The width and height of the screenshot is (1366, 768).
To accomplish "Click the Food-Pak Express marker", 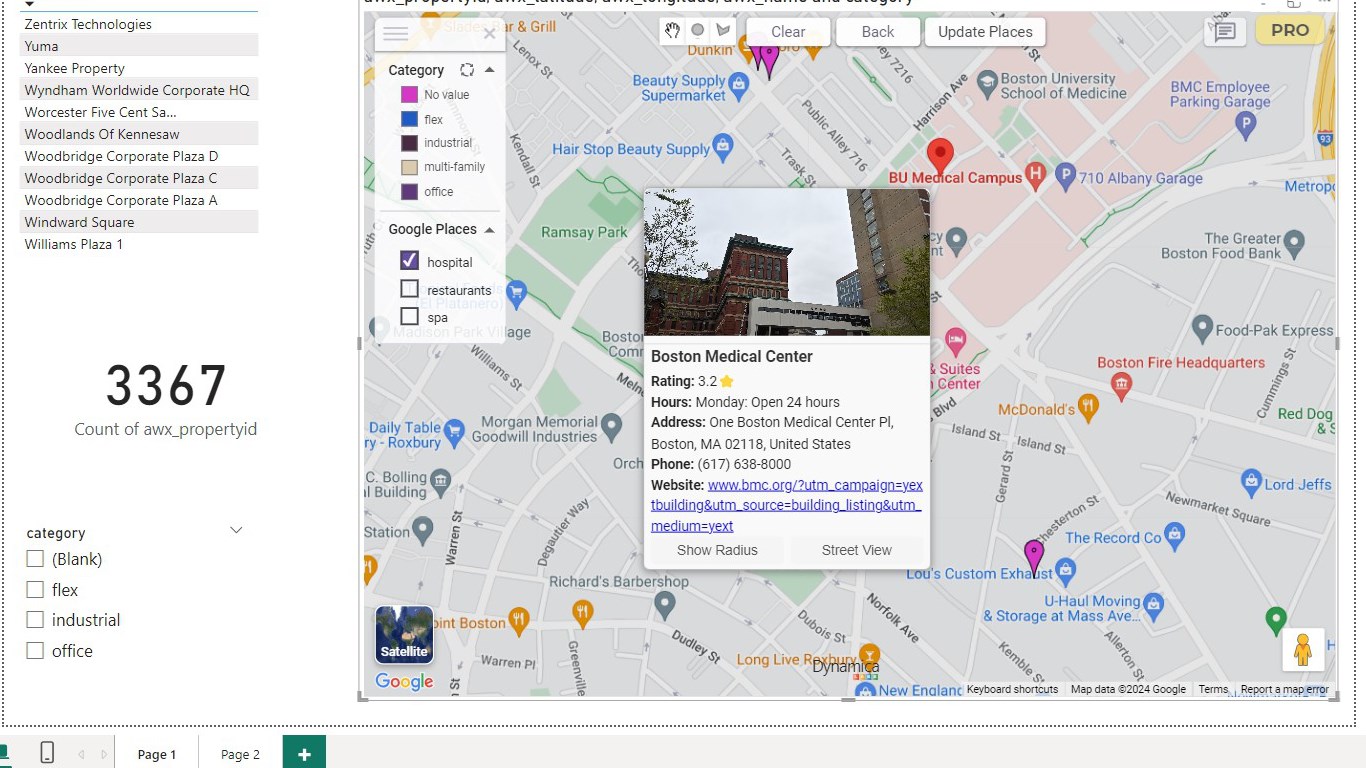I will (1202, 329).
